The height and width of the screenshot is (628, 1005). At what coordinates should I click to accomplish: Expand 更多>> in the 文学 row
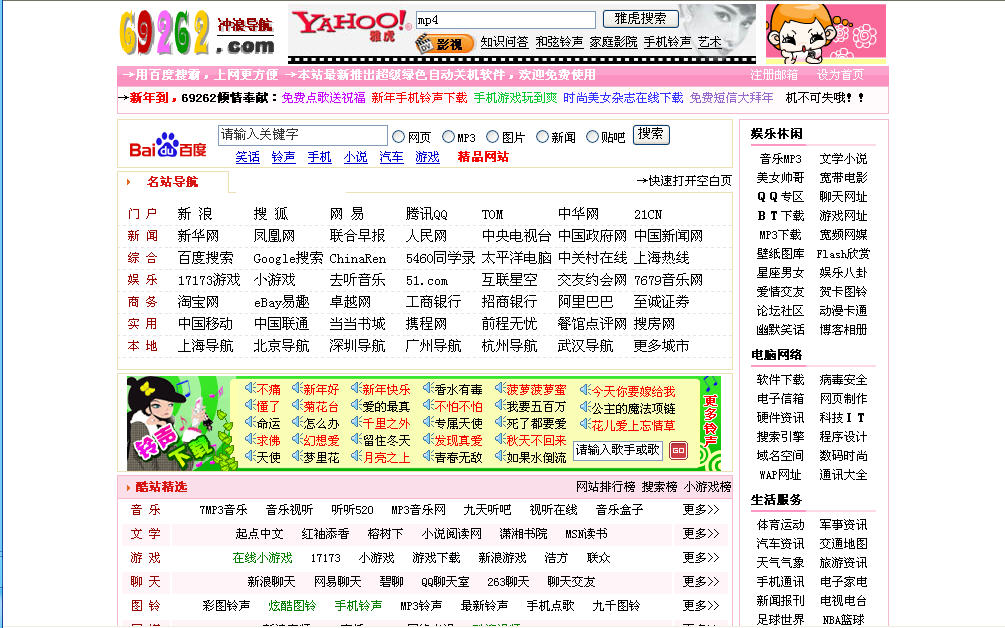click(x=701, y=534)
